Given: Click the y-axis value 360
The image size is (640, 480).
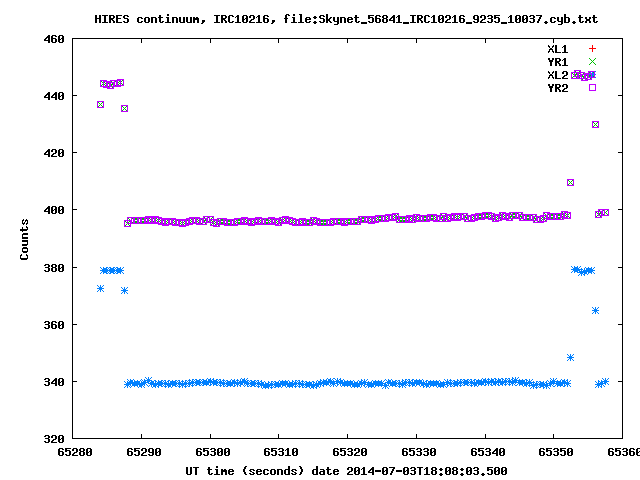Looking at the screenshot, I should (x=54, y=325).
